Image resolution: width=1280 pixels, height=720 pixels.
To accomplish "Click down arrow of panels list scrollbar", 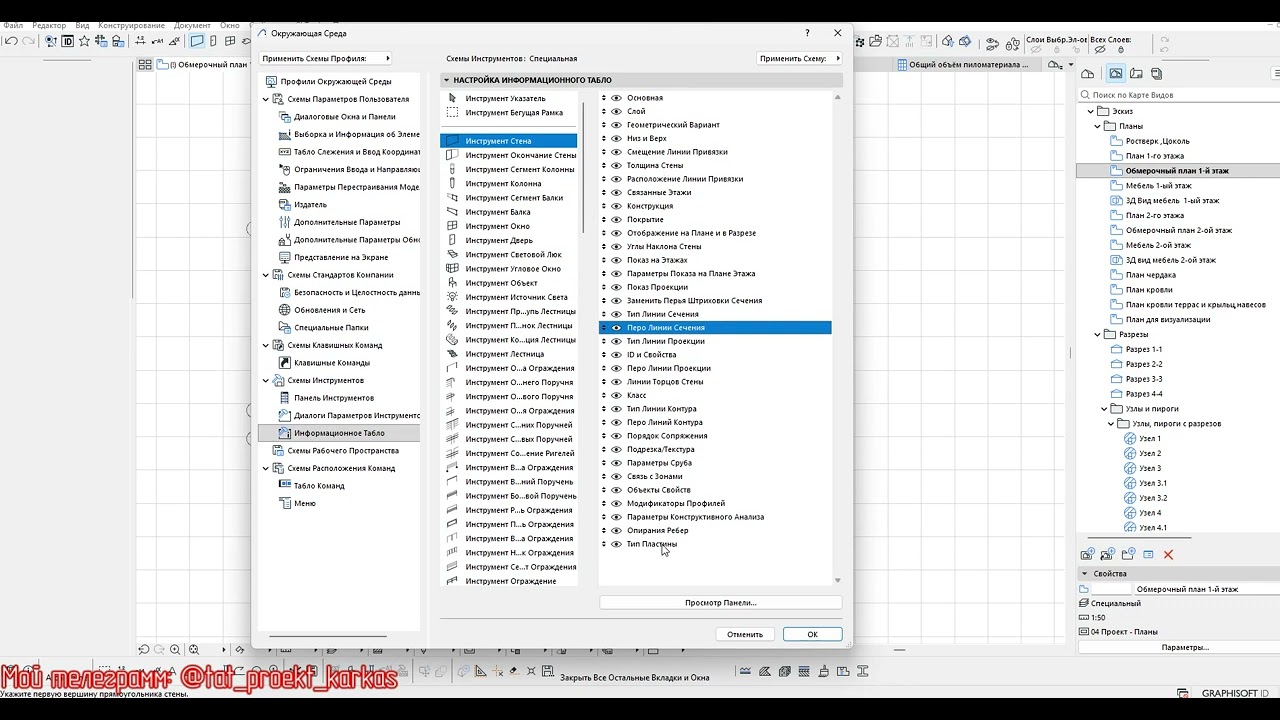I will (837, 580).
